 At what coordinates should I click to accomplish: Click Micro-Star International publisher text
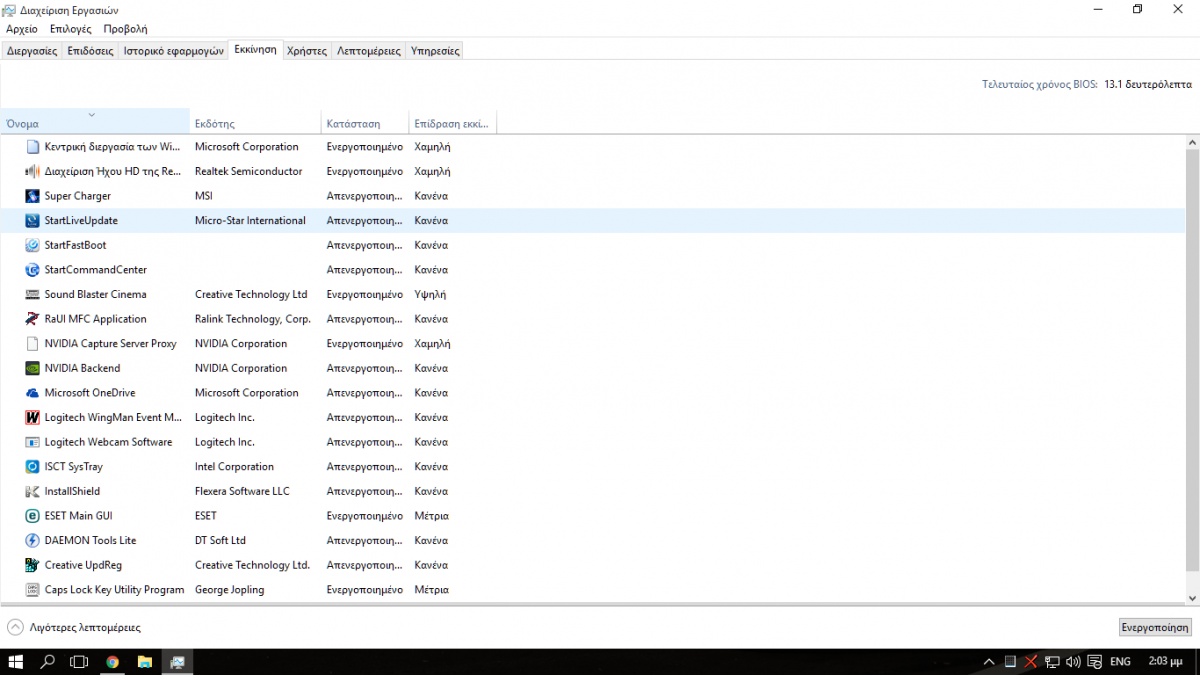(x=250, y=221)
